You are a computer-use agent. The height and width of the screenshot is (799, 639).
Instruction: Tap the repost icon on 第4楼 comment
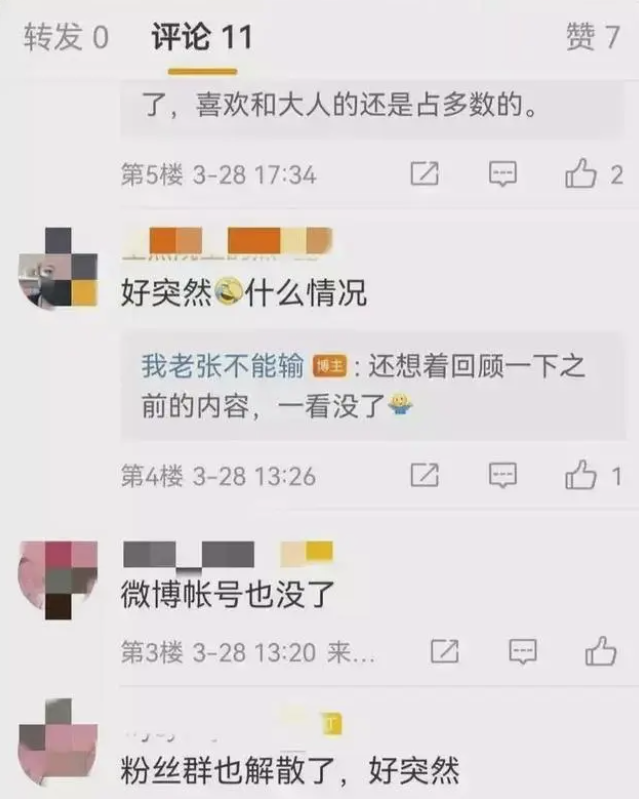click(424, 475)
